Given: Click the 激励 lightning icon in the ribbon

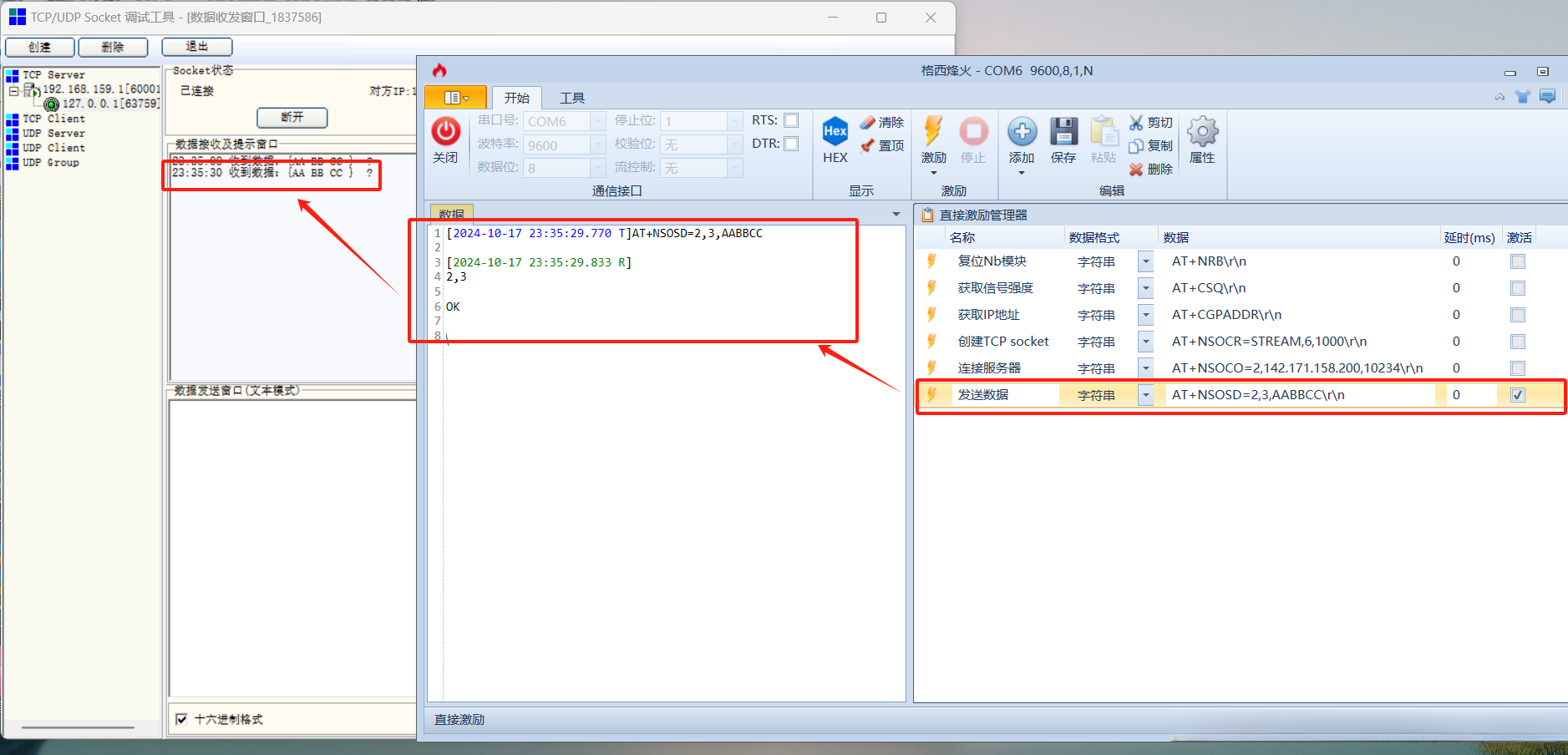Looking at the screenshot, I should point(933,131).
